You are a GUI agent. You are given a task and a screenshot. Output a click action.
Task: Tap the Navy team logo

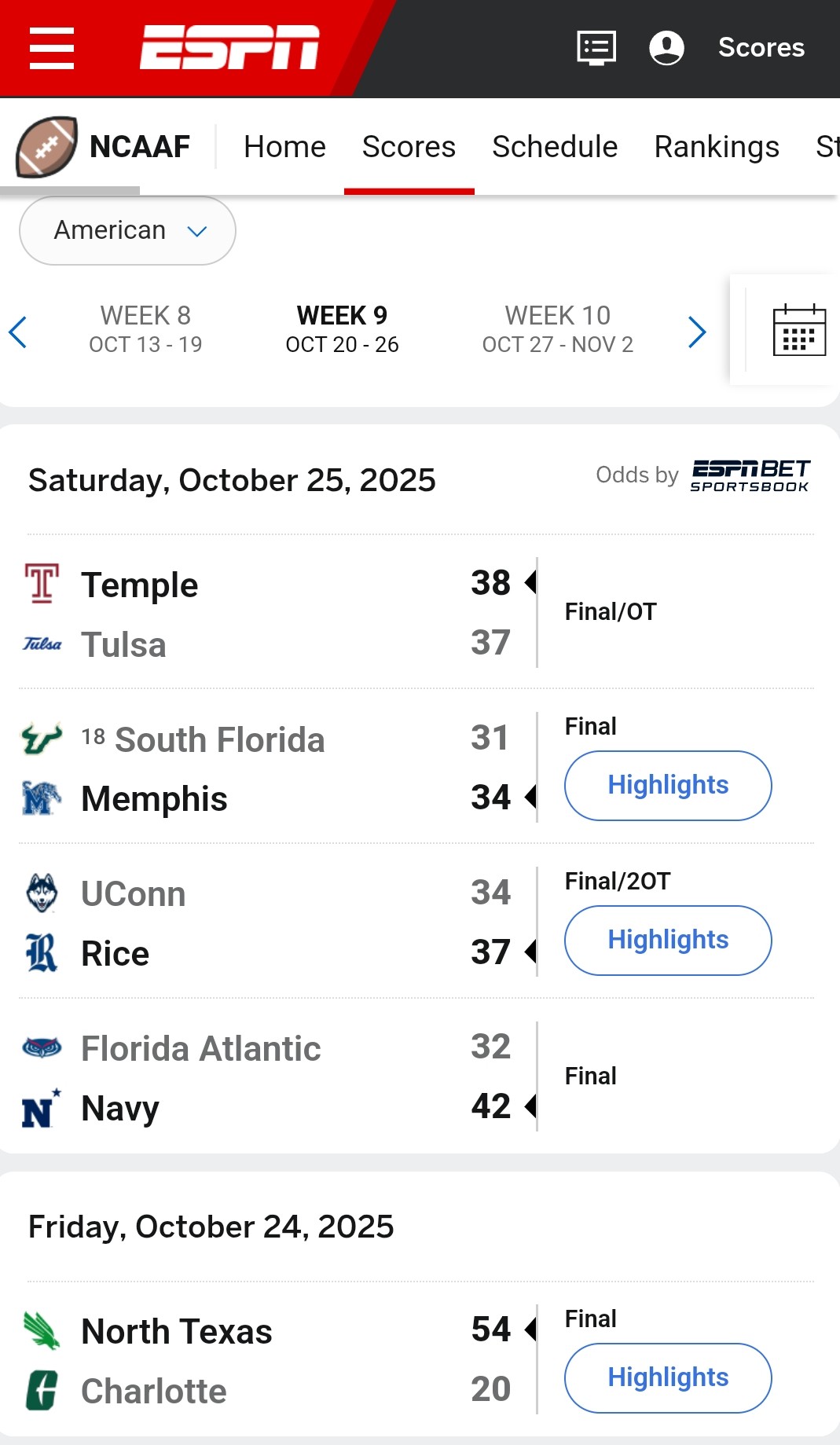41,1109
